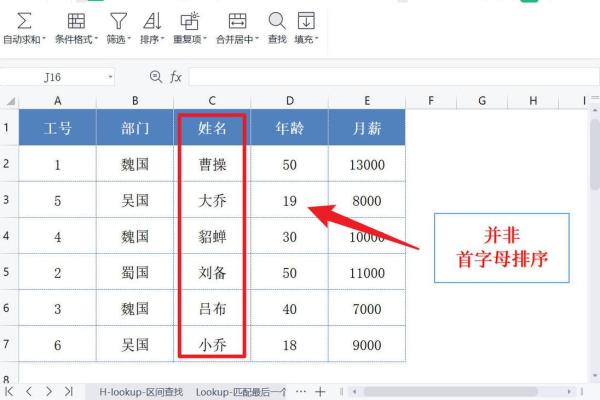Select cell containing 刘备
Image resolution: width=600 pixels, height=400 pixels.
coord(212,272)
